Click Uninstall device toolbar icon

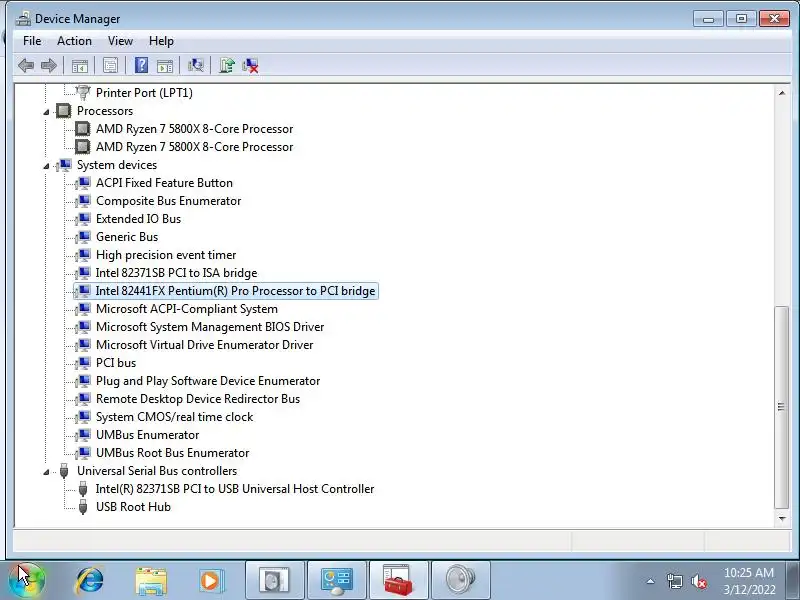click(250, 65)
